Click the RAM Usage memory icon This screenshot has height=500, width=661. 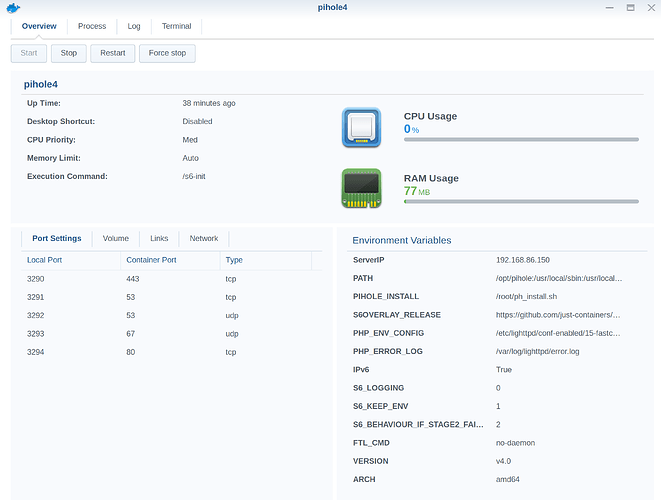(x=361, y=188)
